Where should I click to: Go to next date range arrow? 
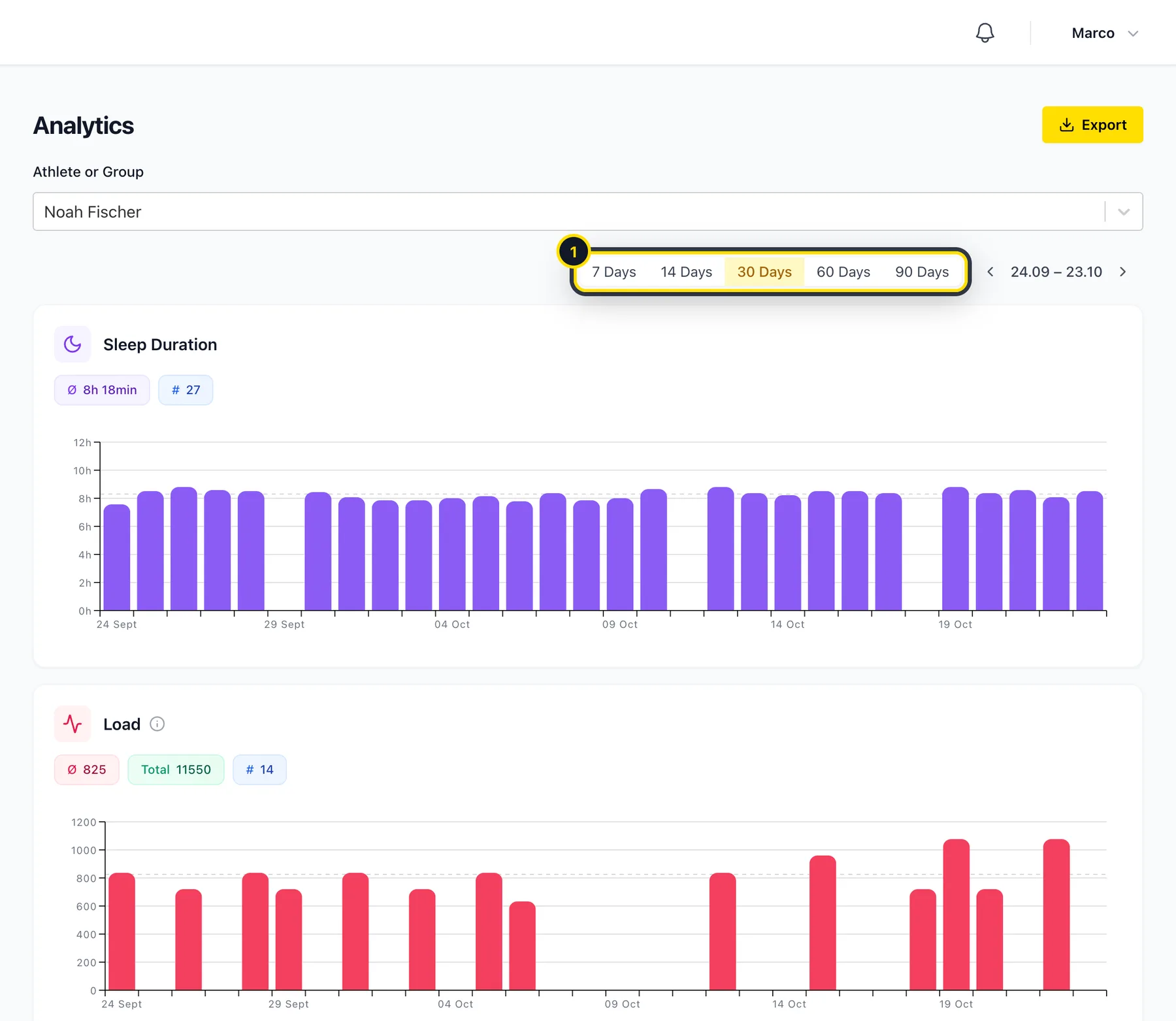click(x=1122, y=272)
